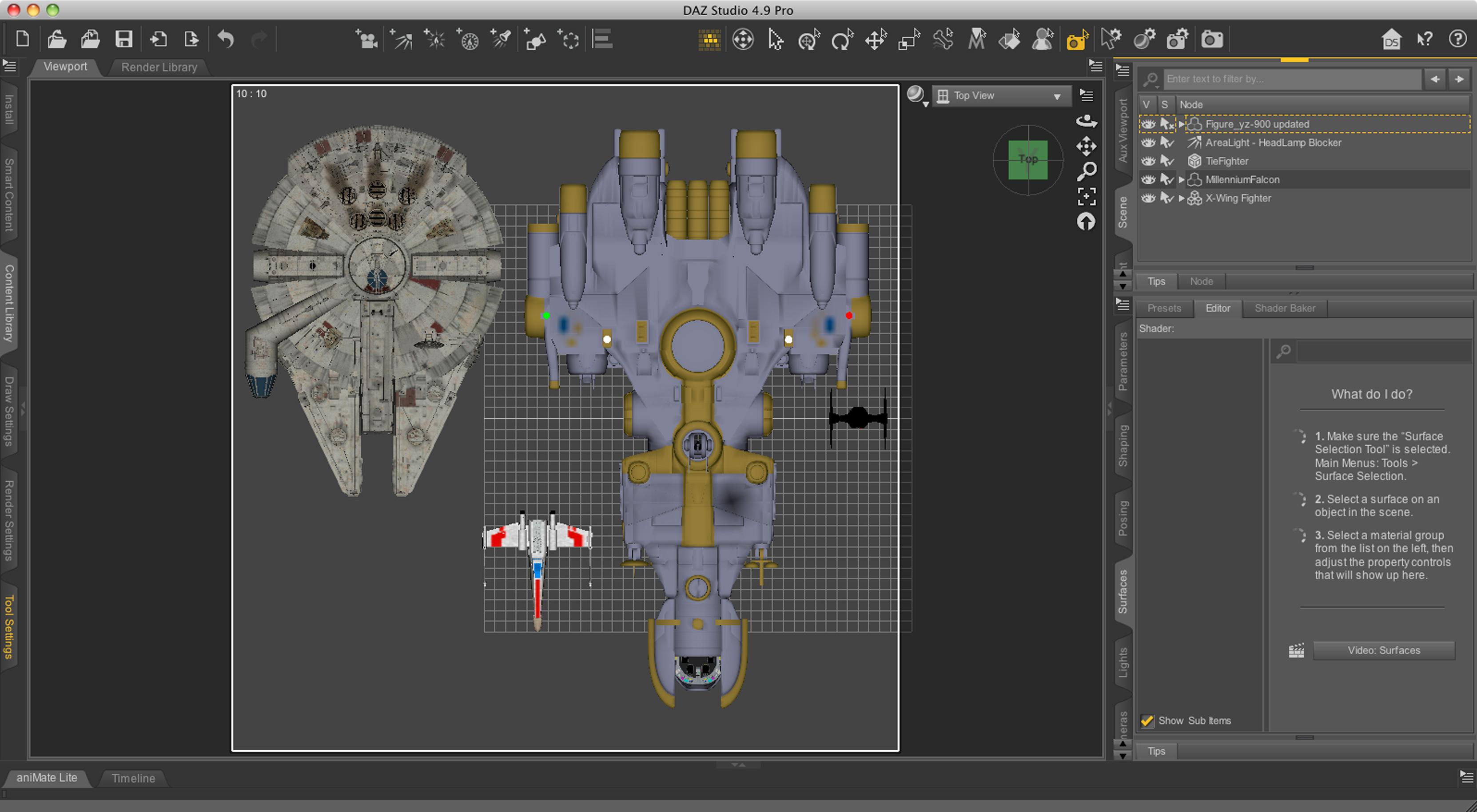Hide the TieFighter node visibility eye
This screenshot has height=812, width=1477.
pos(1147,161)
